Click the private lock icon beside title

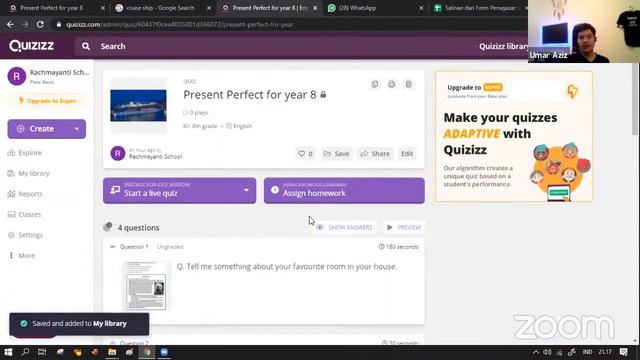[x=323, y=95]
